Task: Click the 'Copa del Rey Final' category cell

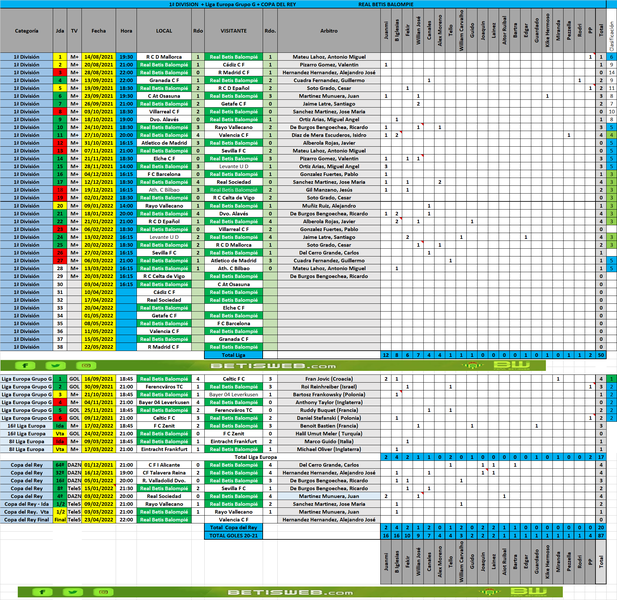Action: click(26, 520)
